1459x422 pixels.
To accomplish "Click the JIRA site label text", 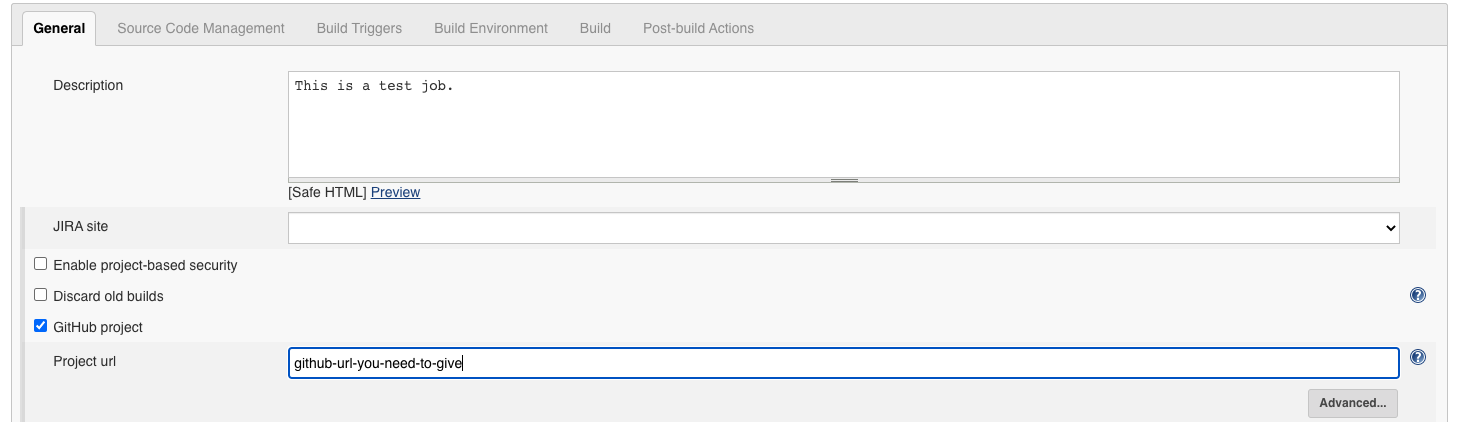I will [80, 227].
